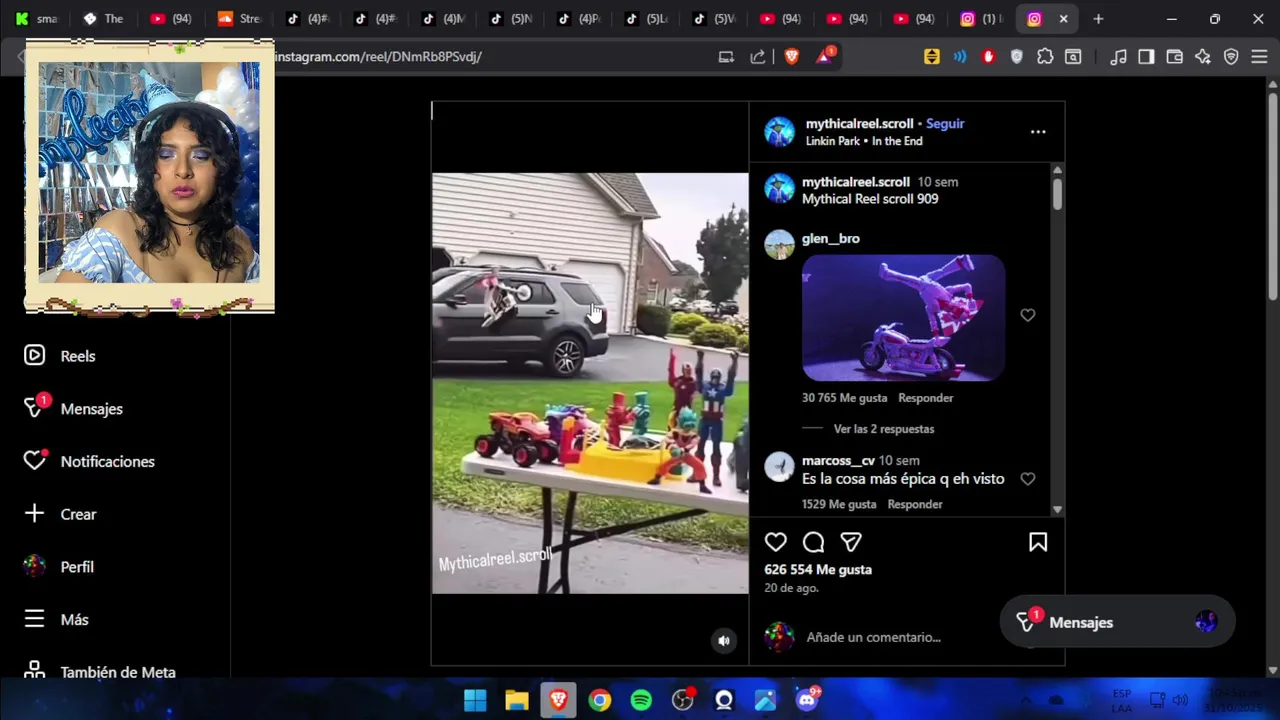Switch to the SoundCloud Stre browser tab

pyautogui.click(x=239, y=19)
